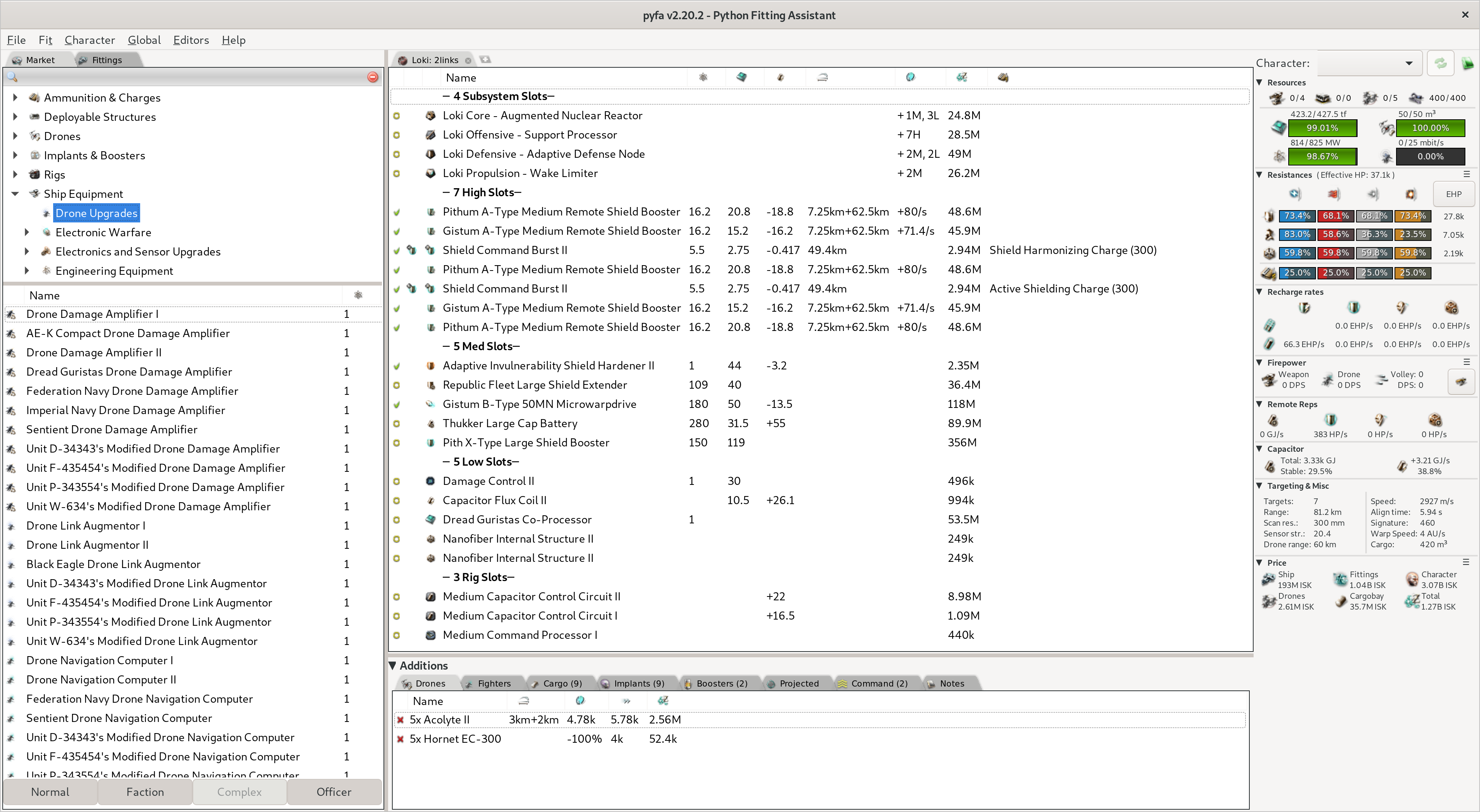Expand the Ammunition & Charges category
The image size is (1480, 812).
tap(15, 98)
